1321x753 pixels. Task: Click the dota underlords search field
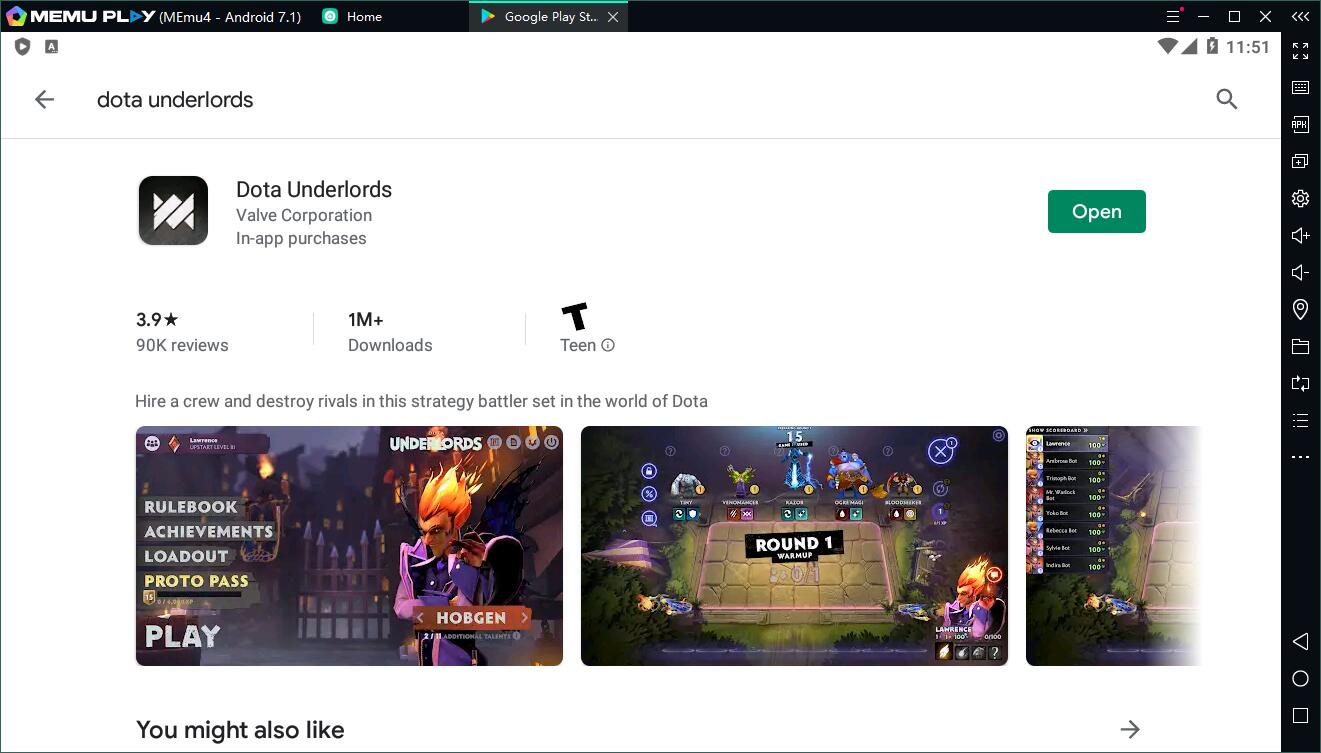point(175,99)
